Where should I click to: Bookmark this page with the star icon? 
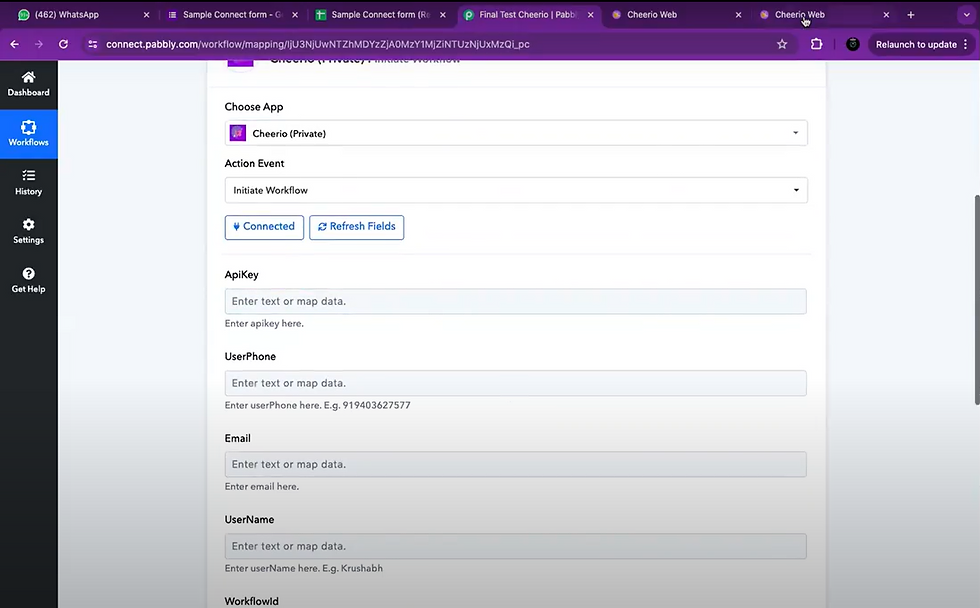pyautogui.click(x=782, y=44)
